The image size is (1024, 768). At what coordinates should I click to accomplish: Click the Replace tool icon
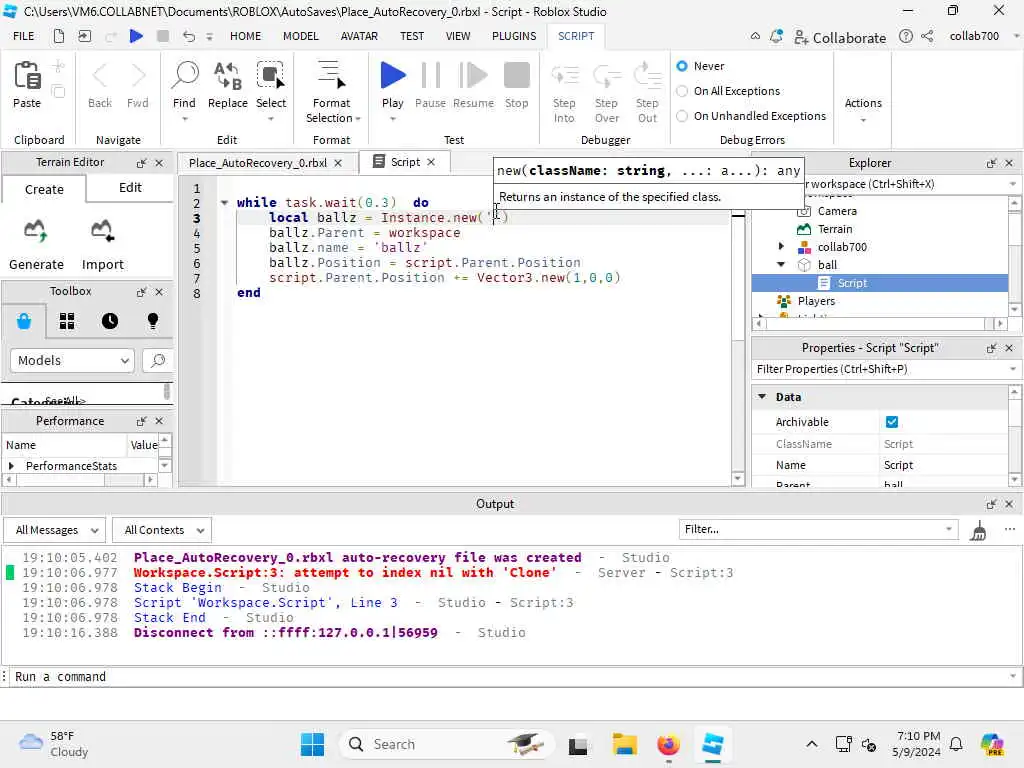click(x=227, y=76)
